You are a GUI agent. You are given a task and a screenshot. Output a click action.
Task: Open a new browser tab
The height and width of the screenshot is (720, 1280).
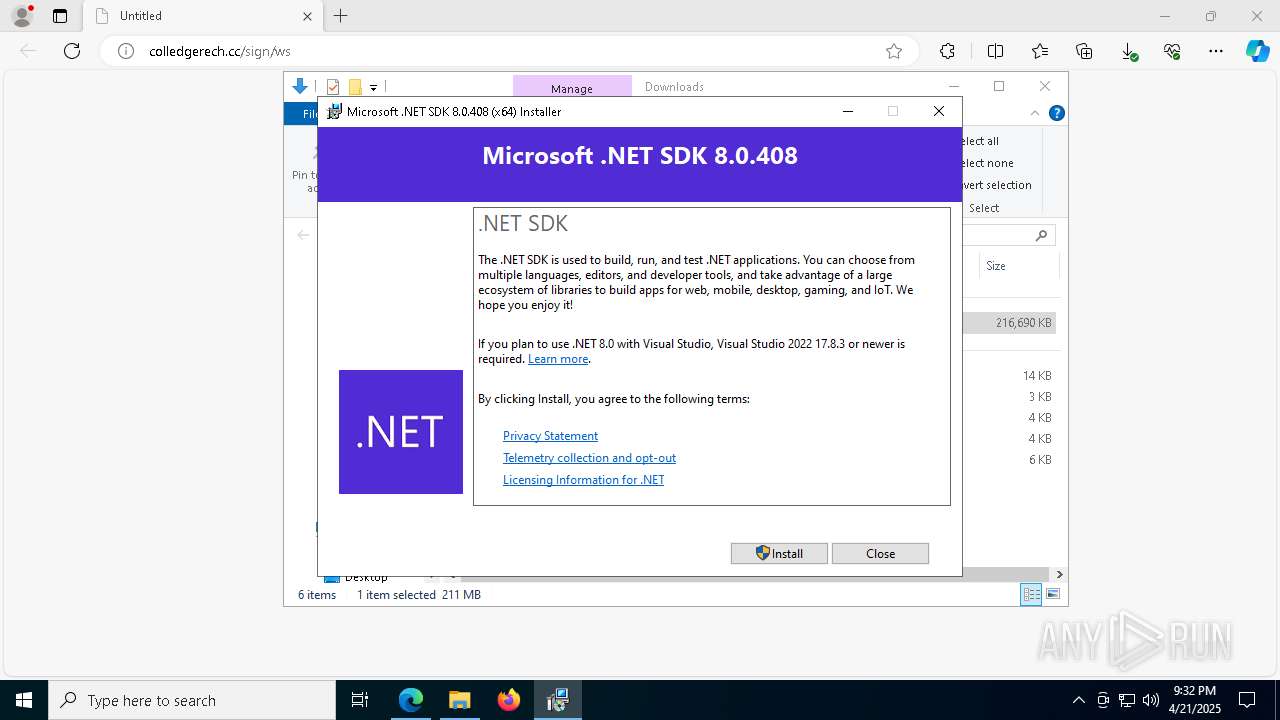click(341, 16)
